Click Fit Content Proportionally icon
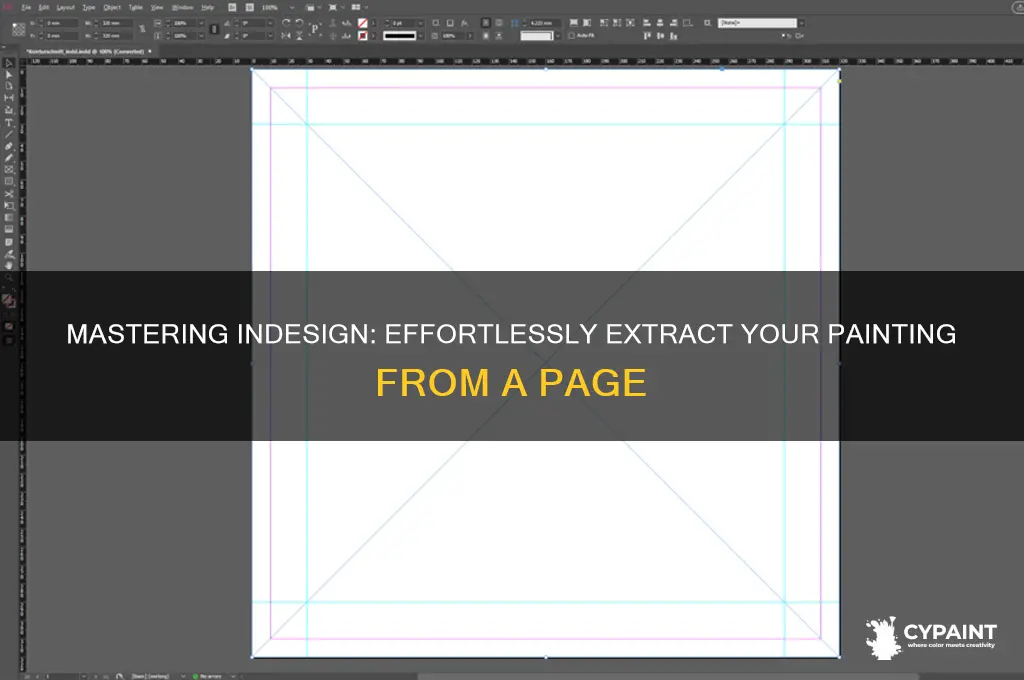The width and height of the screenshot is (1024, 680). click(587, 23)
